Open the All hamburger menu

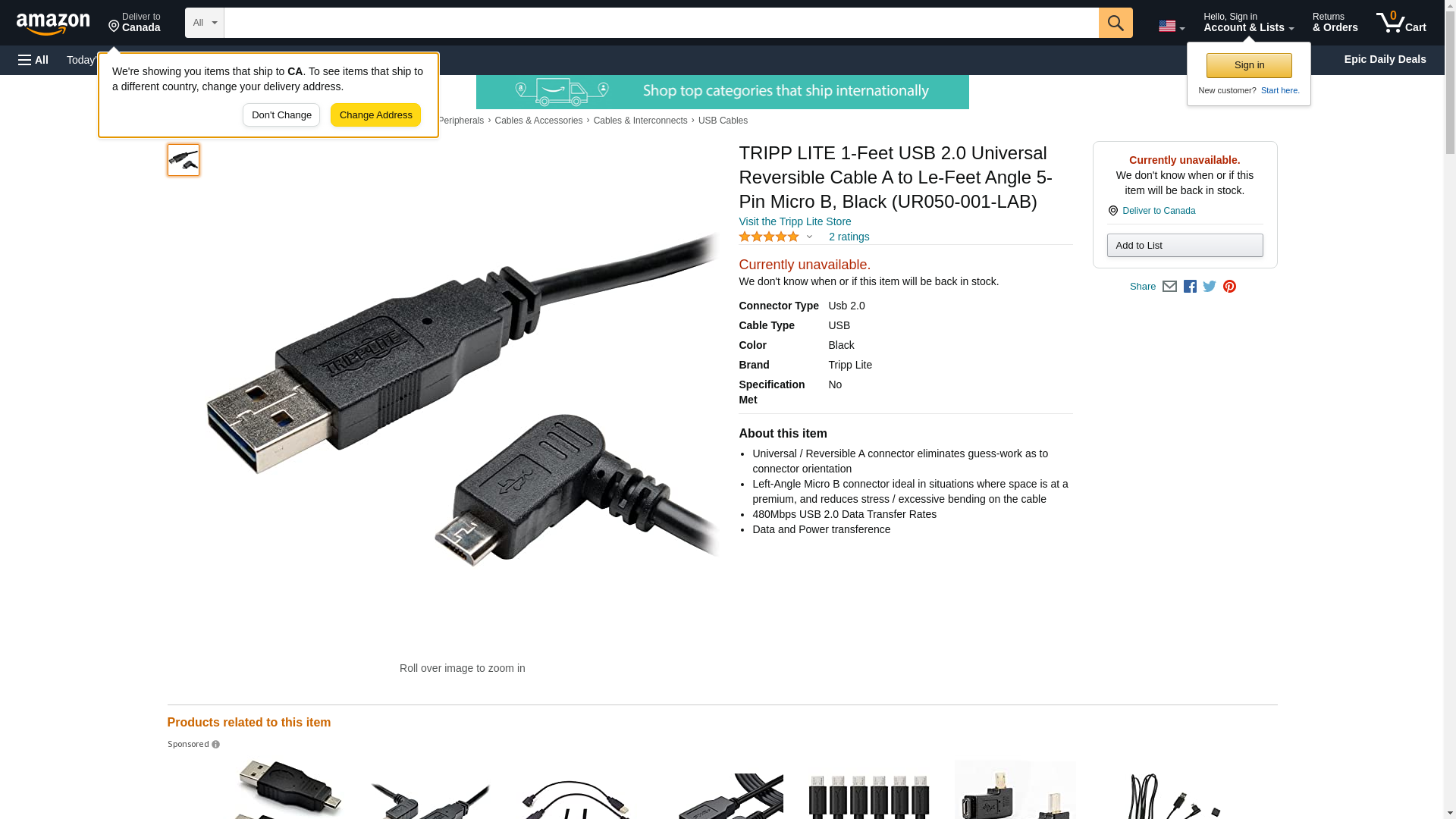pyautogui.click(x=33, y=60)
